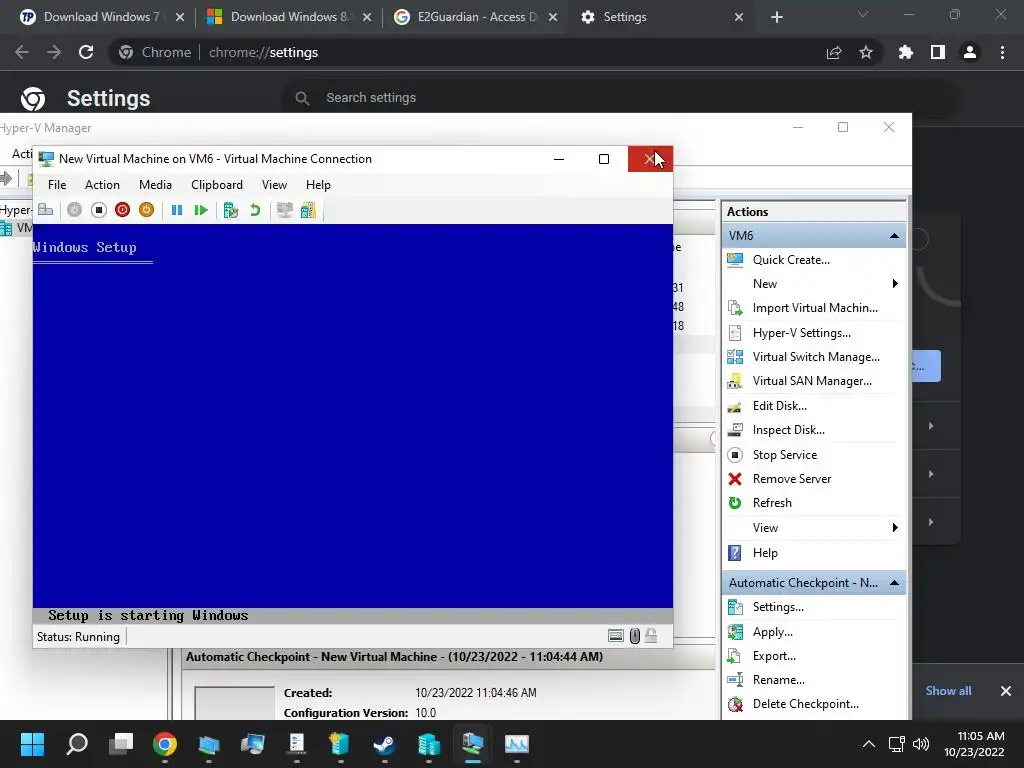Focus the Chrome Search settings field
1024x768 pixels.
pos(620,98)
